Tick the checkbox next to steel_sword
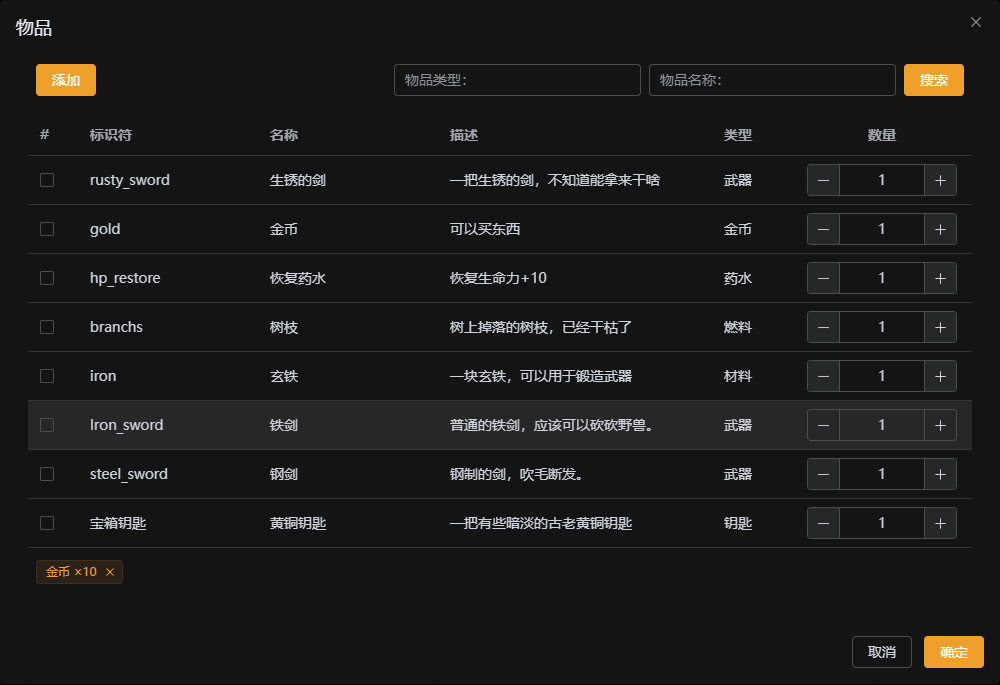 pos(46,473)
